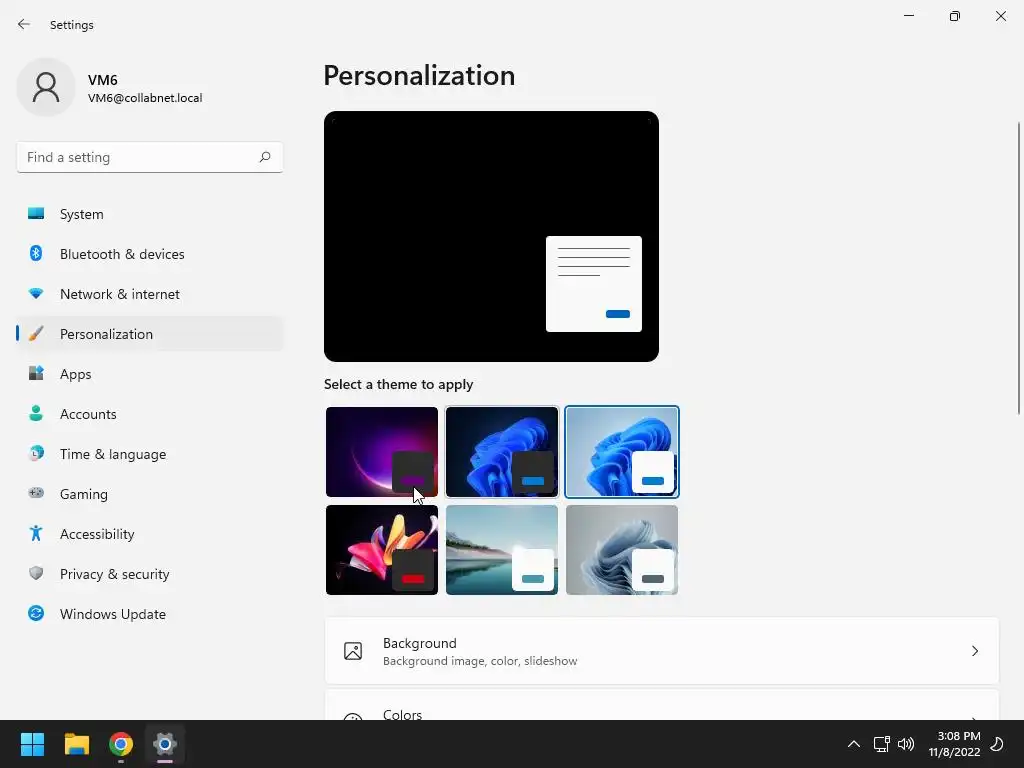The image size is (1024, 768).
Task: Open File Explorer from taskbar
Action: pos(76,744)
